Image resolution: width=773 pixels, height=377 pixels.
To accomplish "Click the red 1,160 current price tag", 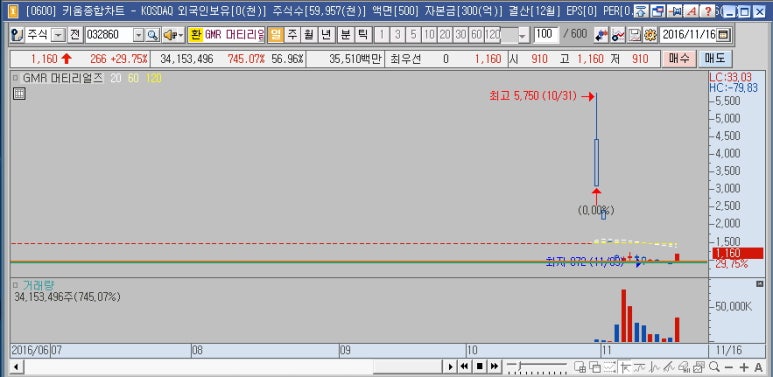I will pyautogui.click(x=738, y=253).
